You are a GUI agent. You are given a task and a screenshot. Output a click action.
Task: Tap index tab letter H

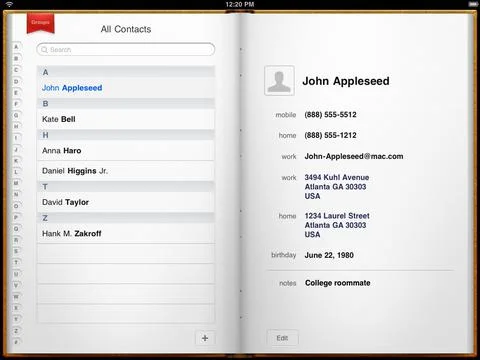click(x=16, y=126)
